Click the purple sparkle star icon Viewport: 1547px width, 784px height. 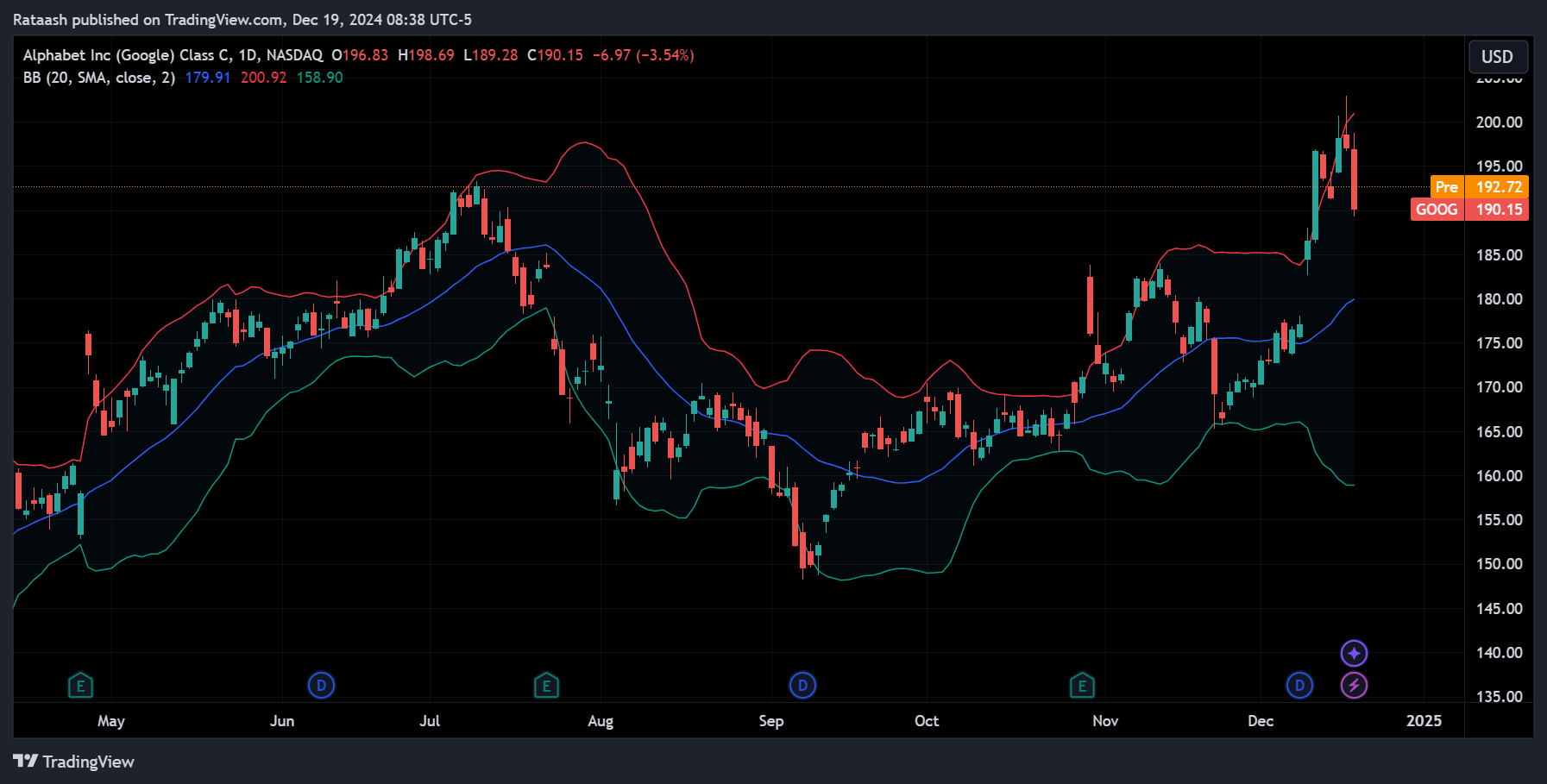pyautogui.click(x=1354, y=653)
